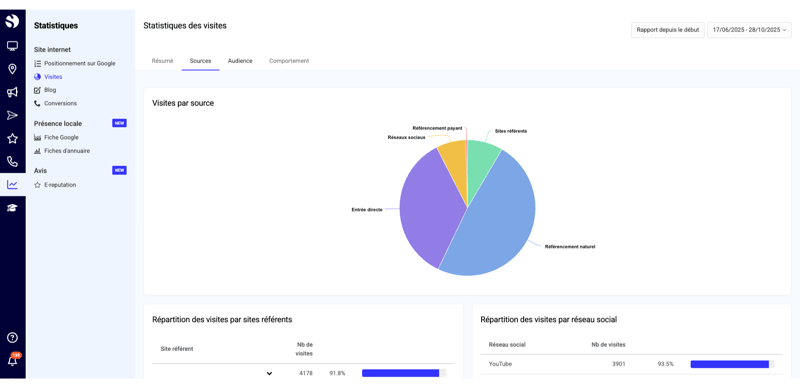
Task: Click the Réseau social column header
Action: (507, 345)
